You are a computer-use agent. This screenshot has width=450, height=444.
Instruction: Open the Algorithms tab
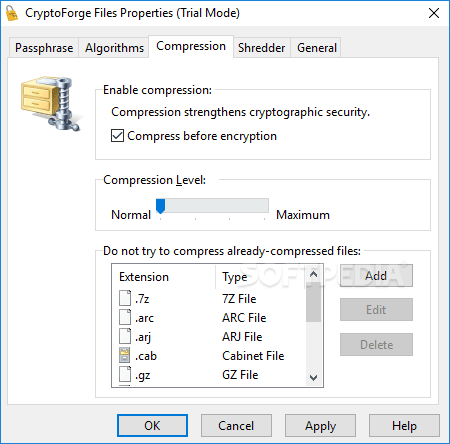pyautogui.click(x=114, y=48)
